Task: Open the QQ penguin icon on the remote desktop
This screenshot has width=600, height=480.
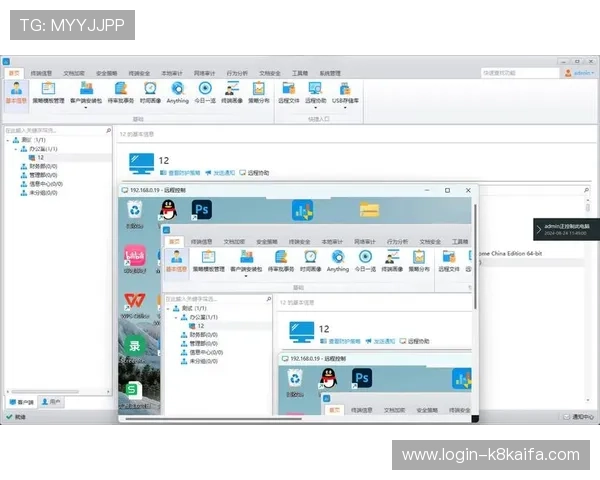Action: 168,209
